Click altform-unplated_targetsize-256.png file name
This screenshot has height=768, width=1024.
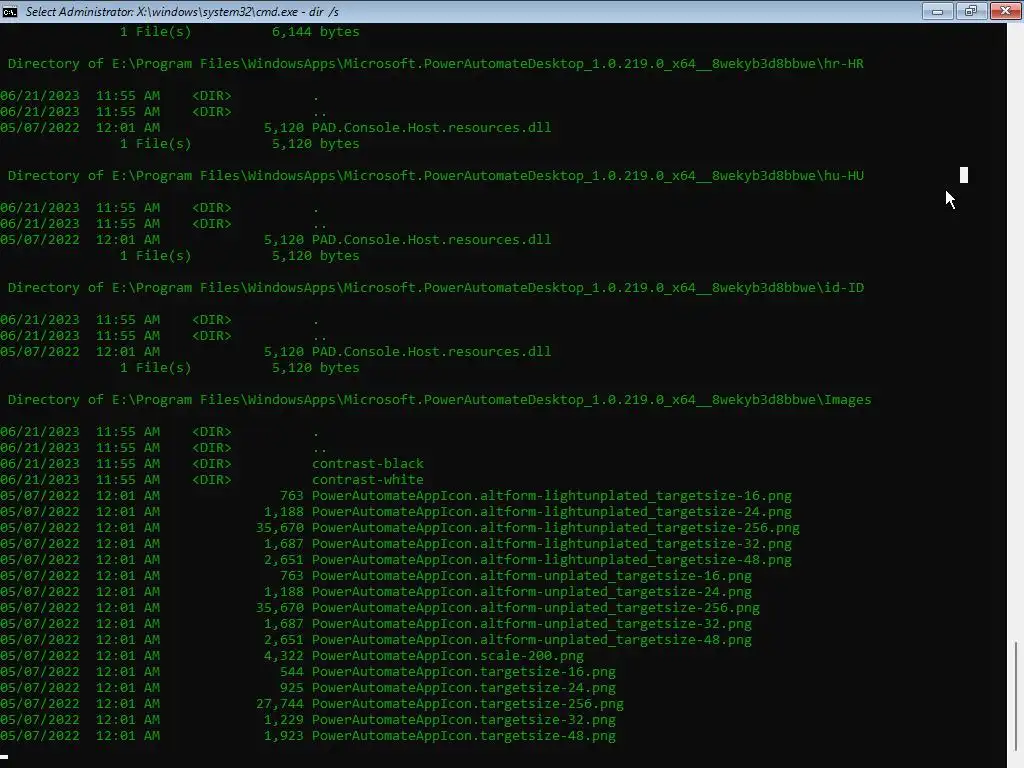click(536, 607)
